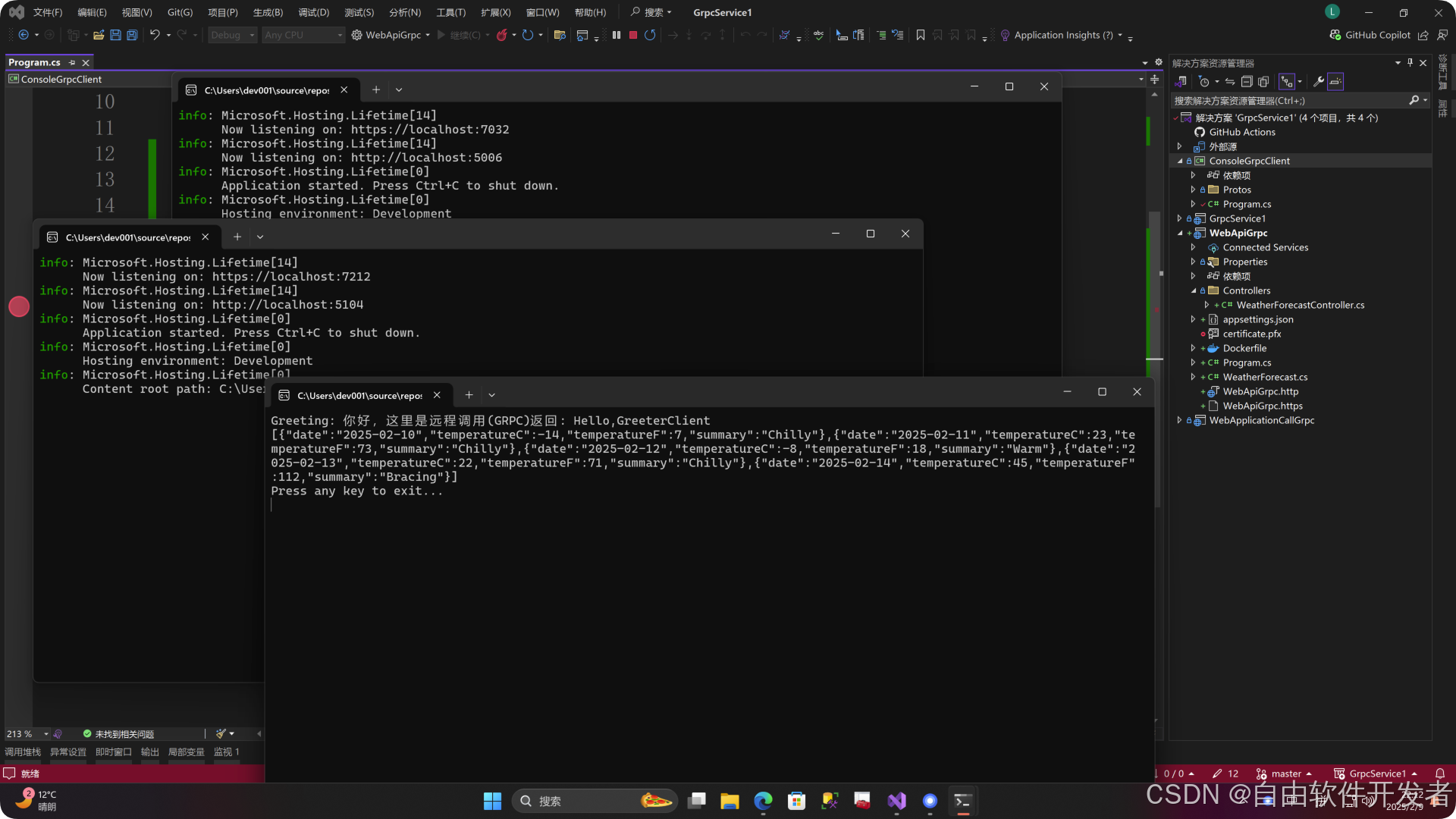Screen dimensions: 1456x819
Task: Click the Navigate Backward icon
Action: point(24,35)
